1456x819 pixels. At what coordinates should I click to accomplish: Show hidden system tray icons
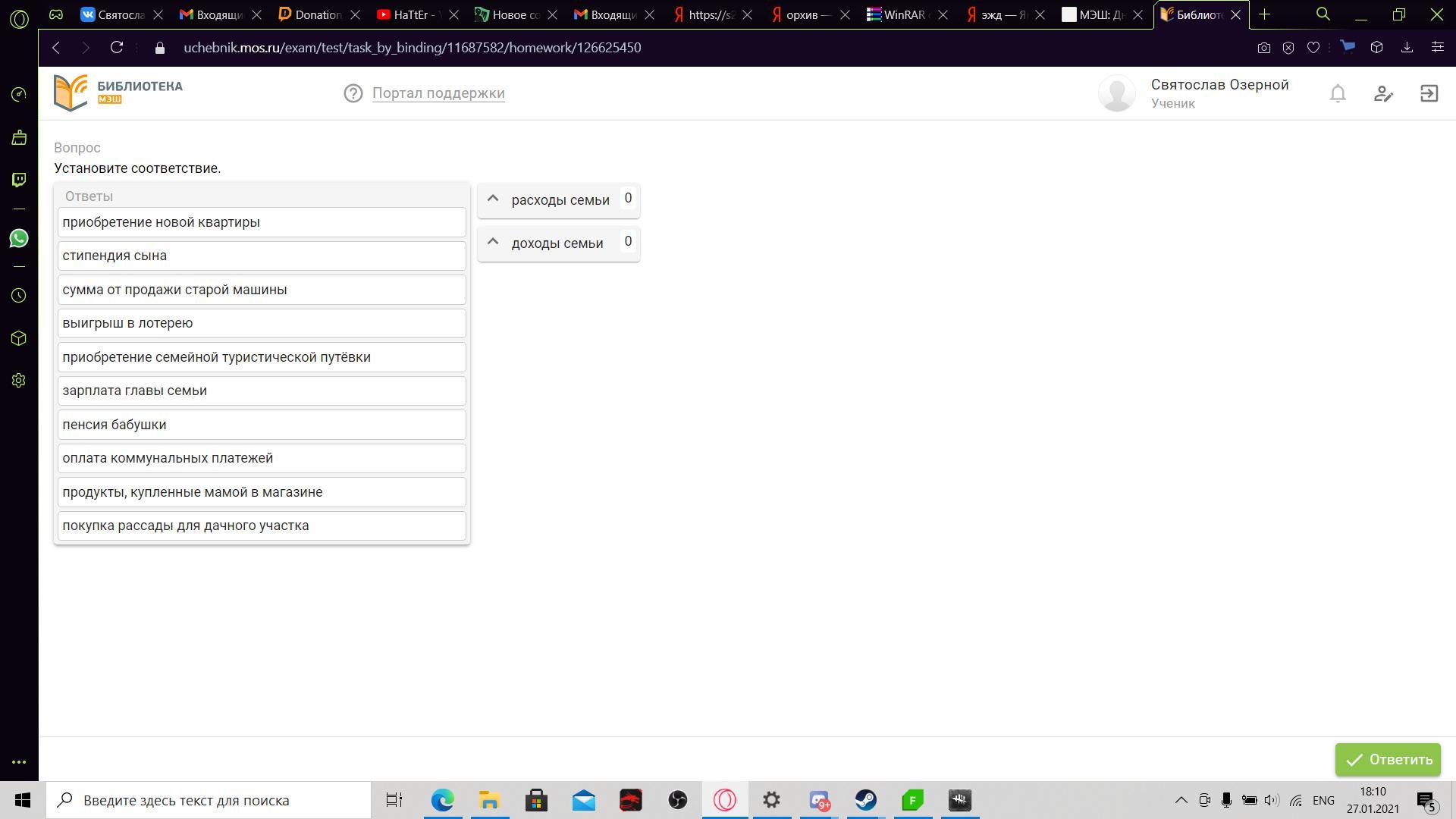(1181, 800)
